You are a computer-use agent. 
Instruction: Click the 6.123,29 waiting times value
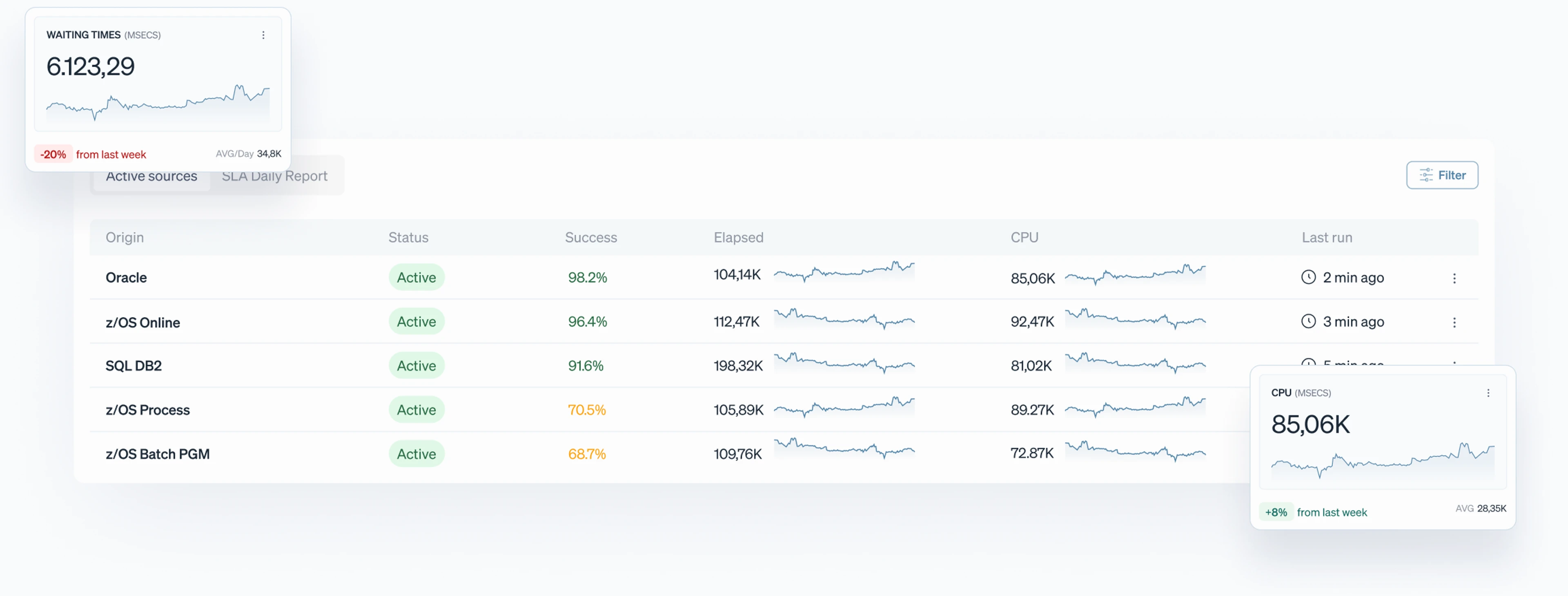pyautogui.click(x=90, y=67)
